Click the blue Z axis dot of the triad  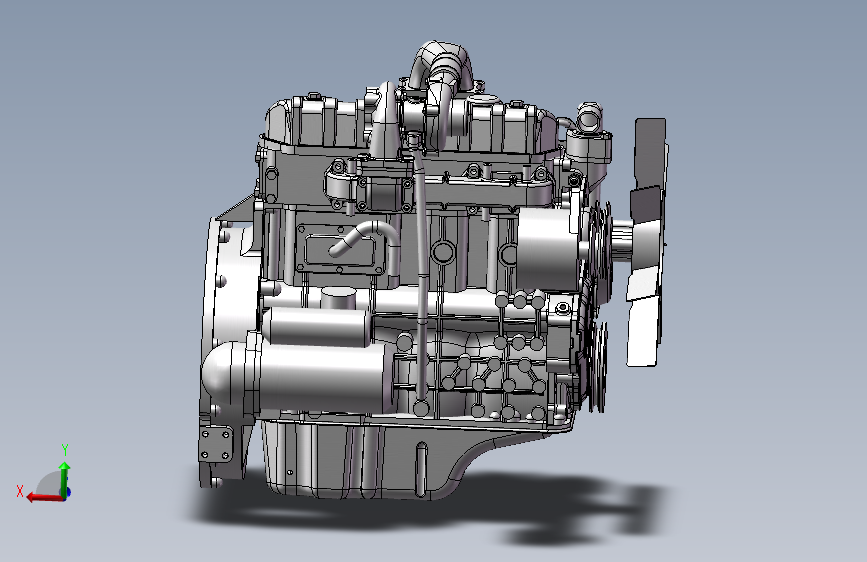67,492
